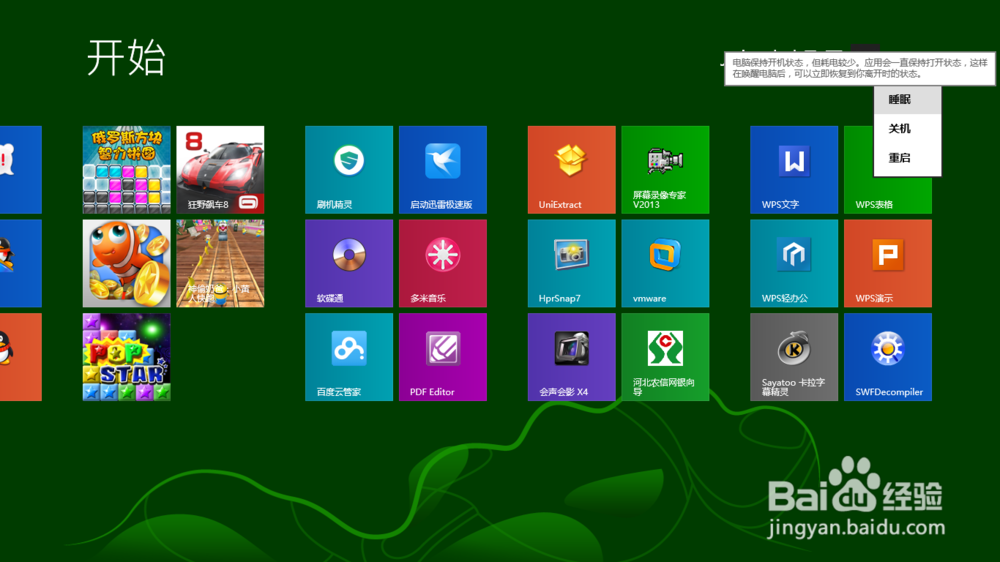Launch the 启动迅雷极速版 tile
The image size is (1000, 562).
443,170
